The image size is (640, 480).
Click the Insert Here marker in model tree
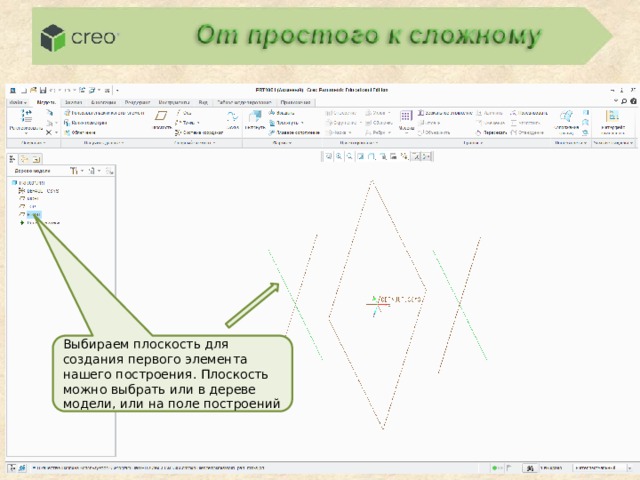tap(40, 223)
